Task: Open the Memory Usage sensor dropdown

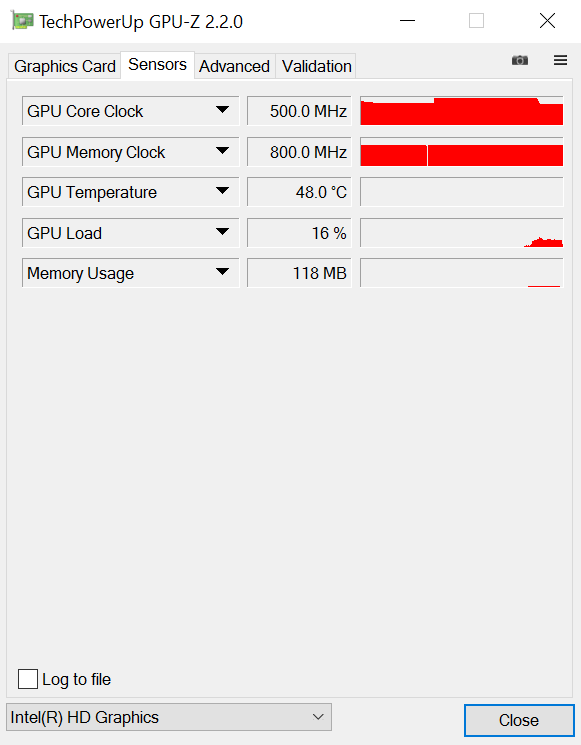Action: tap(130, 273)
